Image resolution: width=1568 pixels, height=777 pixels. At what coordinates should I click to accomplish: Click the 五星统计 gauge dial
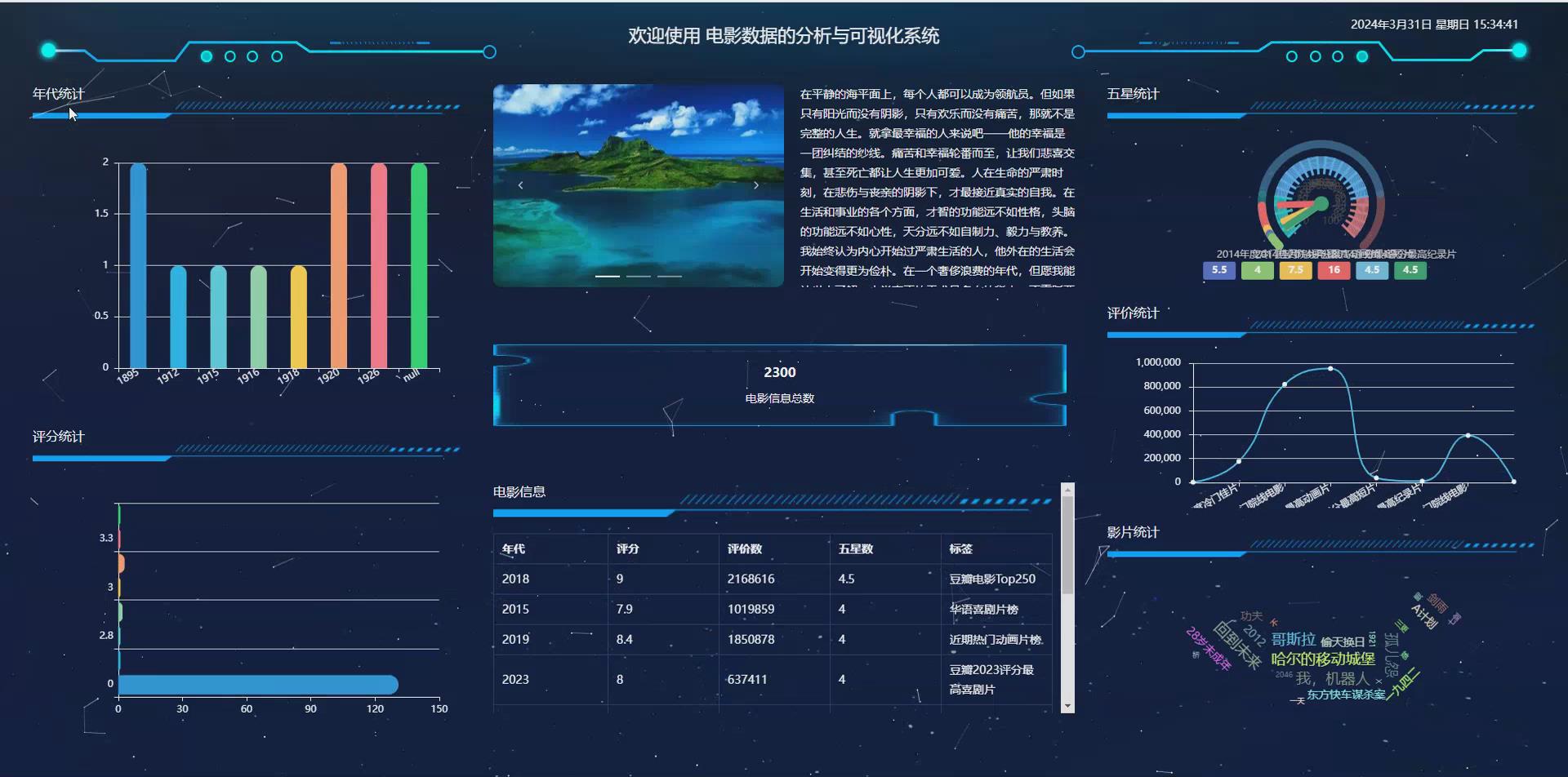point(1321,196)
